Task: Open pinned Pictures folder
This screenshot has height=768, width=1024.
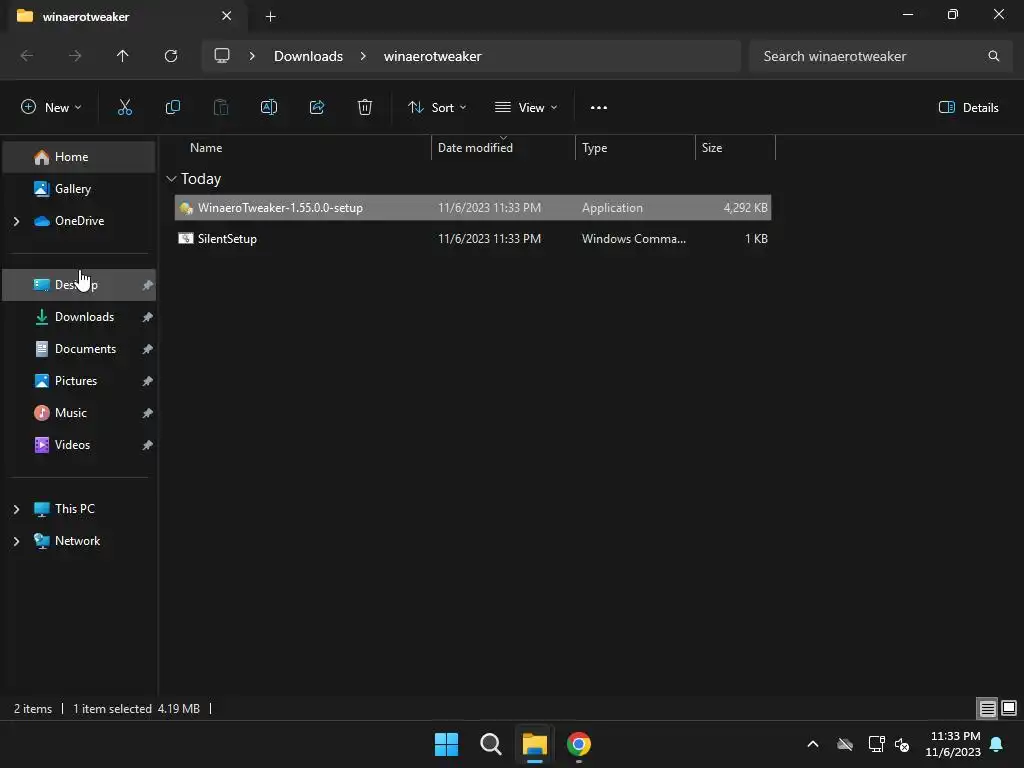Action: (x=79, y=381)
